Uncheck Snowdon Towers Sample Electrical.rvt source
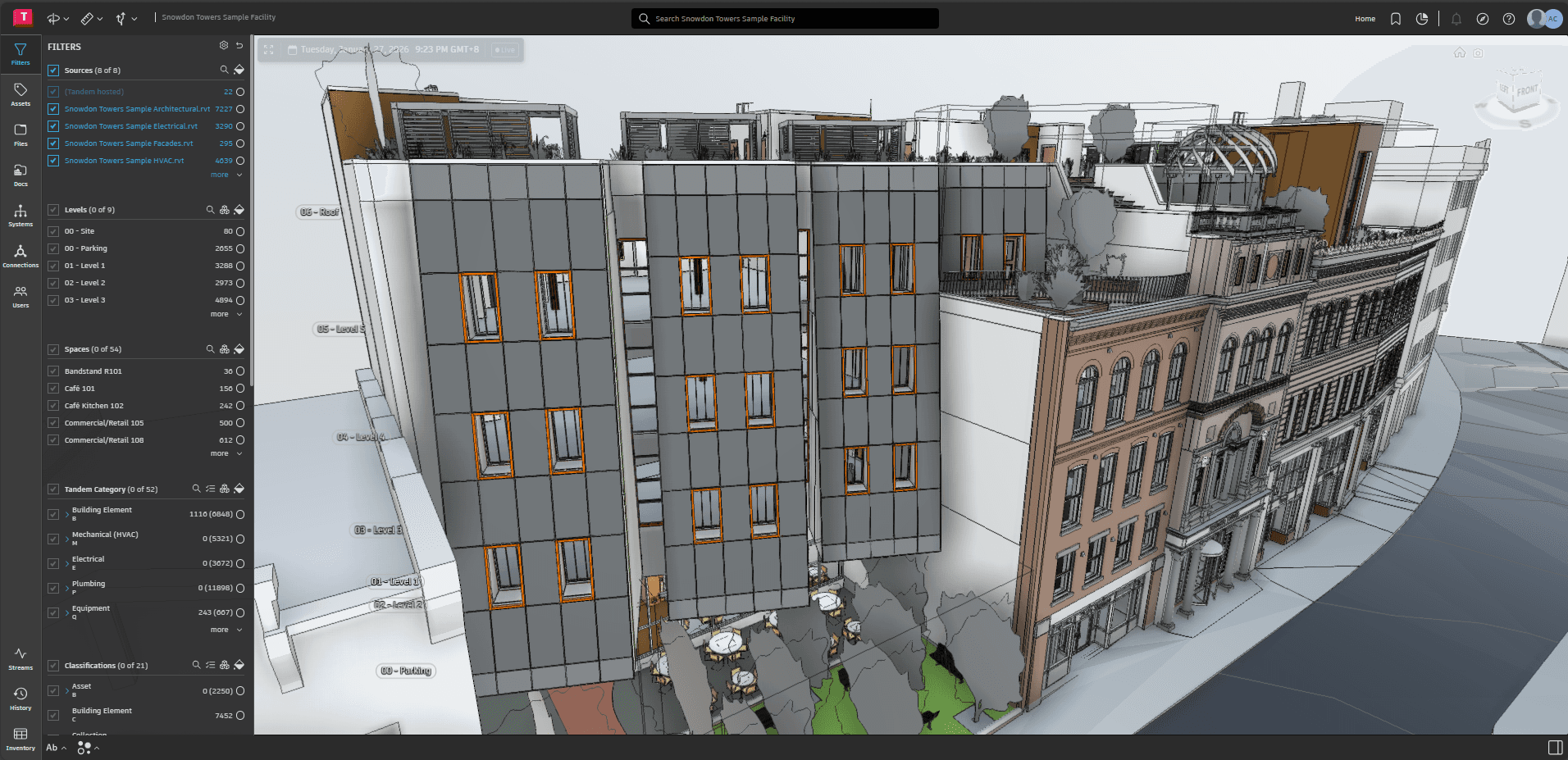The width and height of the screenshot is (1568, 760). click(53, 126)
